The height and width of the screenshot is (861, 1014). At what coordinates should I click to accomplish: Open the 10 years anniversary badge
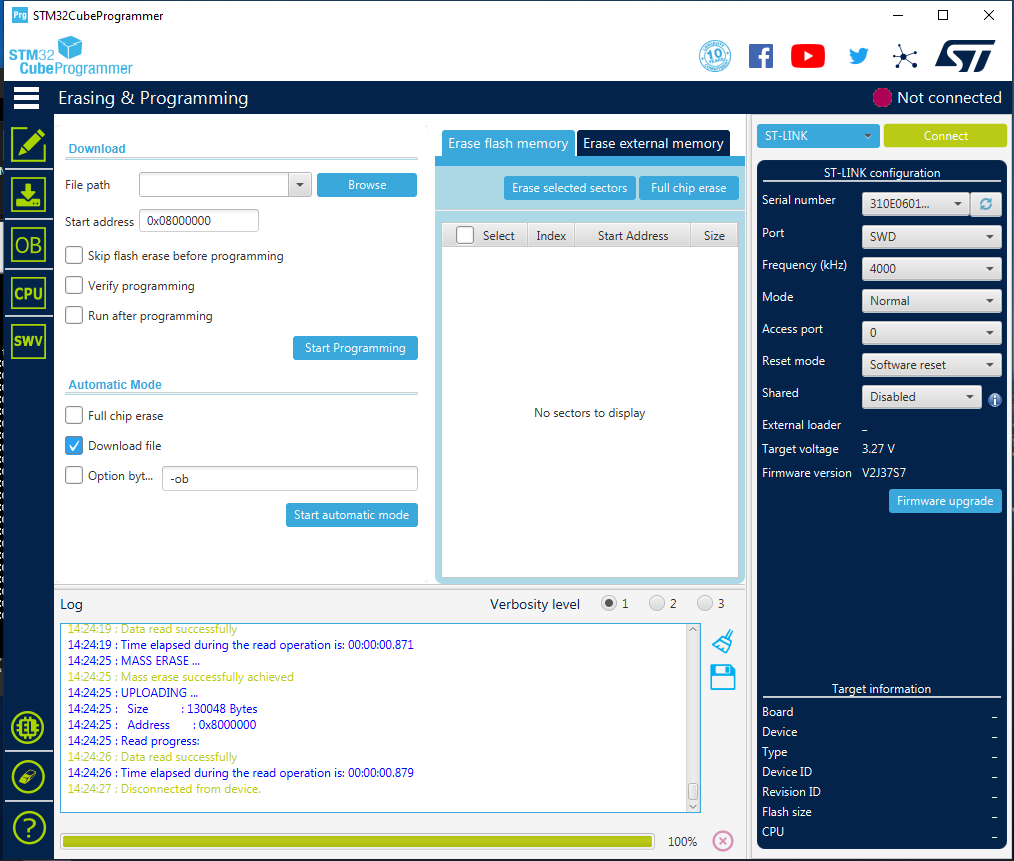[715, 56]
